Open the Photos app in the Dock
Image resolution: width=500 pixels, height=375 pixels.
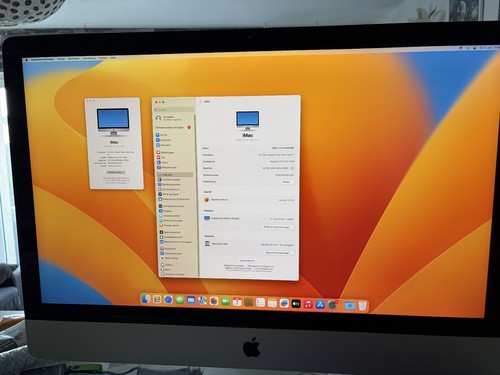click(x=214, y=301)
